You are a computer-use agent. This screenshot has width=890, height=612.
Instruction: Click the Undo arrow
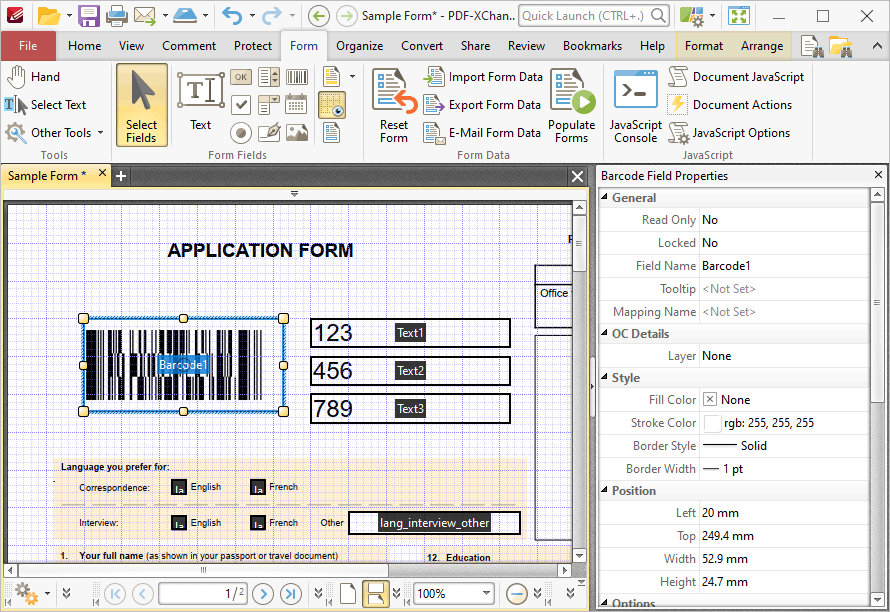(232, 16)
